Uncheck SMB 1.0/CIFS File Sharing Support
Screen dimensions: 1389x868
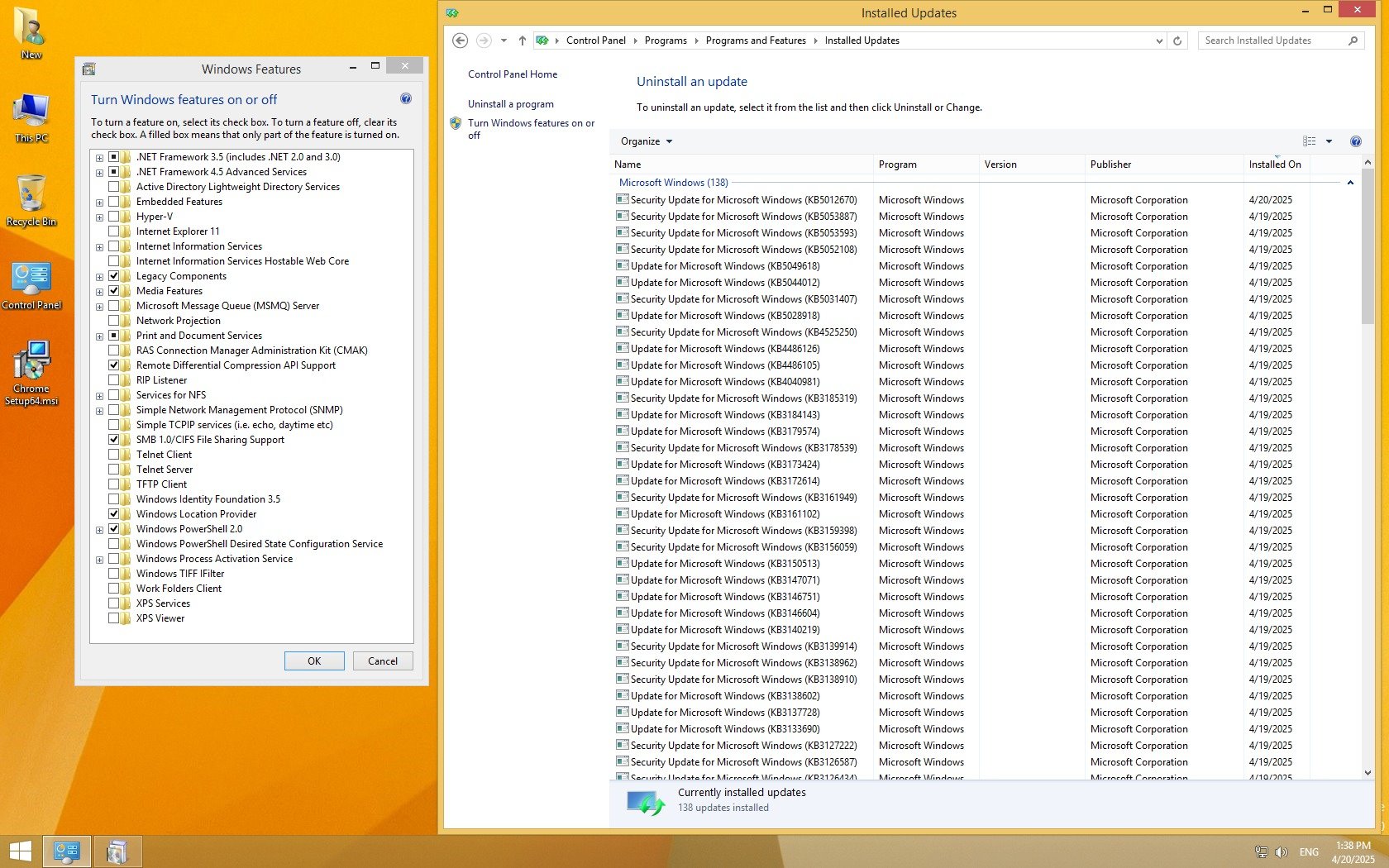[114, 440]
